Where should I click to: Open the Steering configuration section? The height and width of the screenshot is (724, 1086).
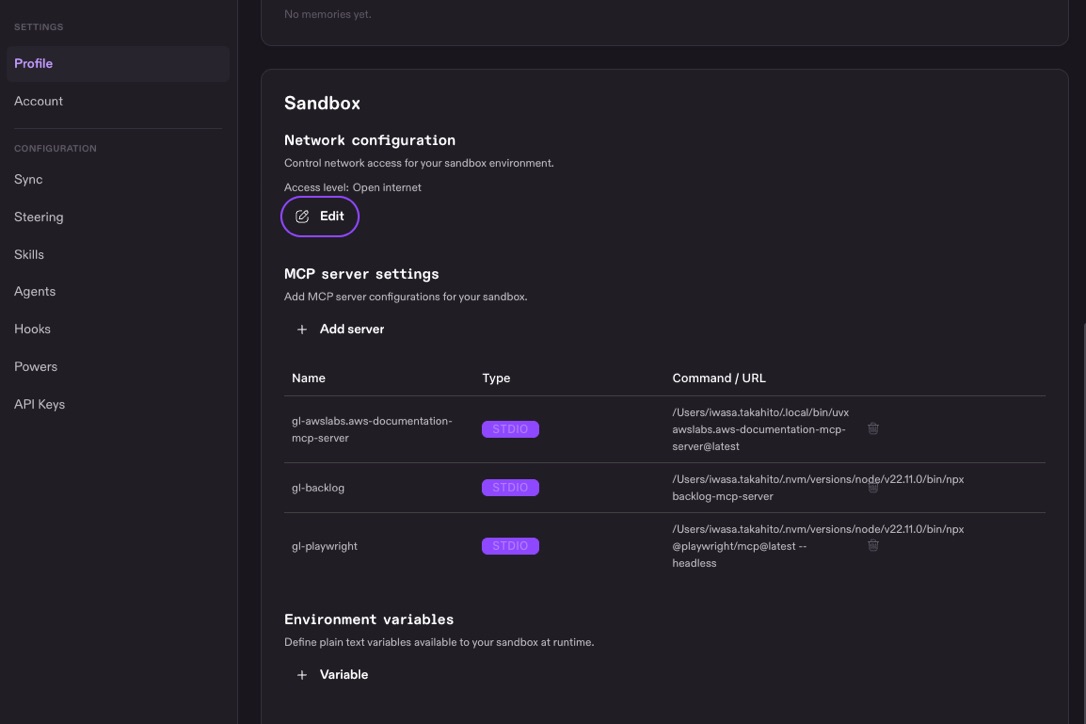118,217
